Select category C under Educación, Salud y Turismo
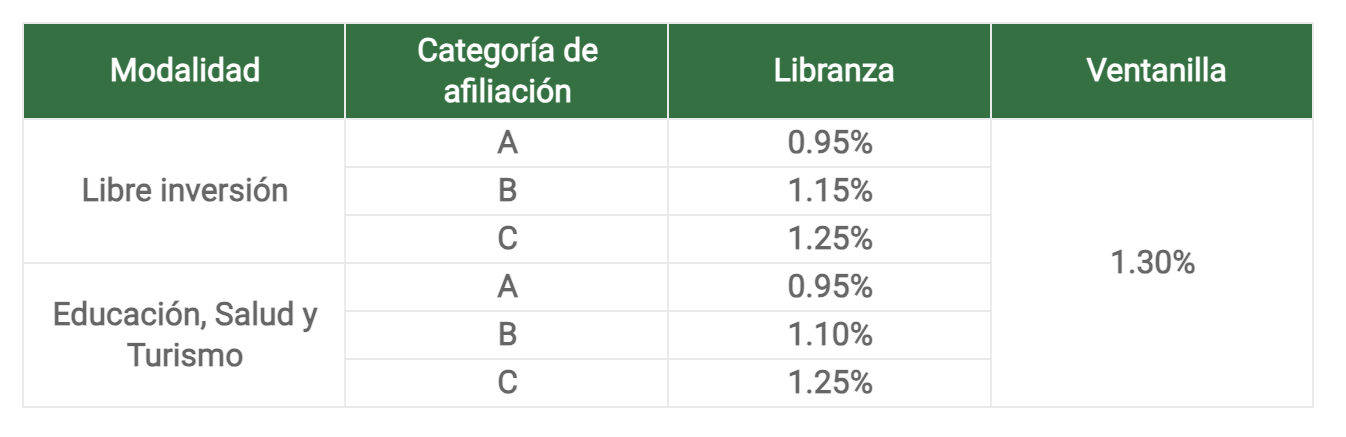1346x437 pixels. (x=507, y=383)
